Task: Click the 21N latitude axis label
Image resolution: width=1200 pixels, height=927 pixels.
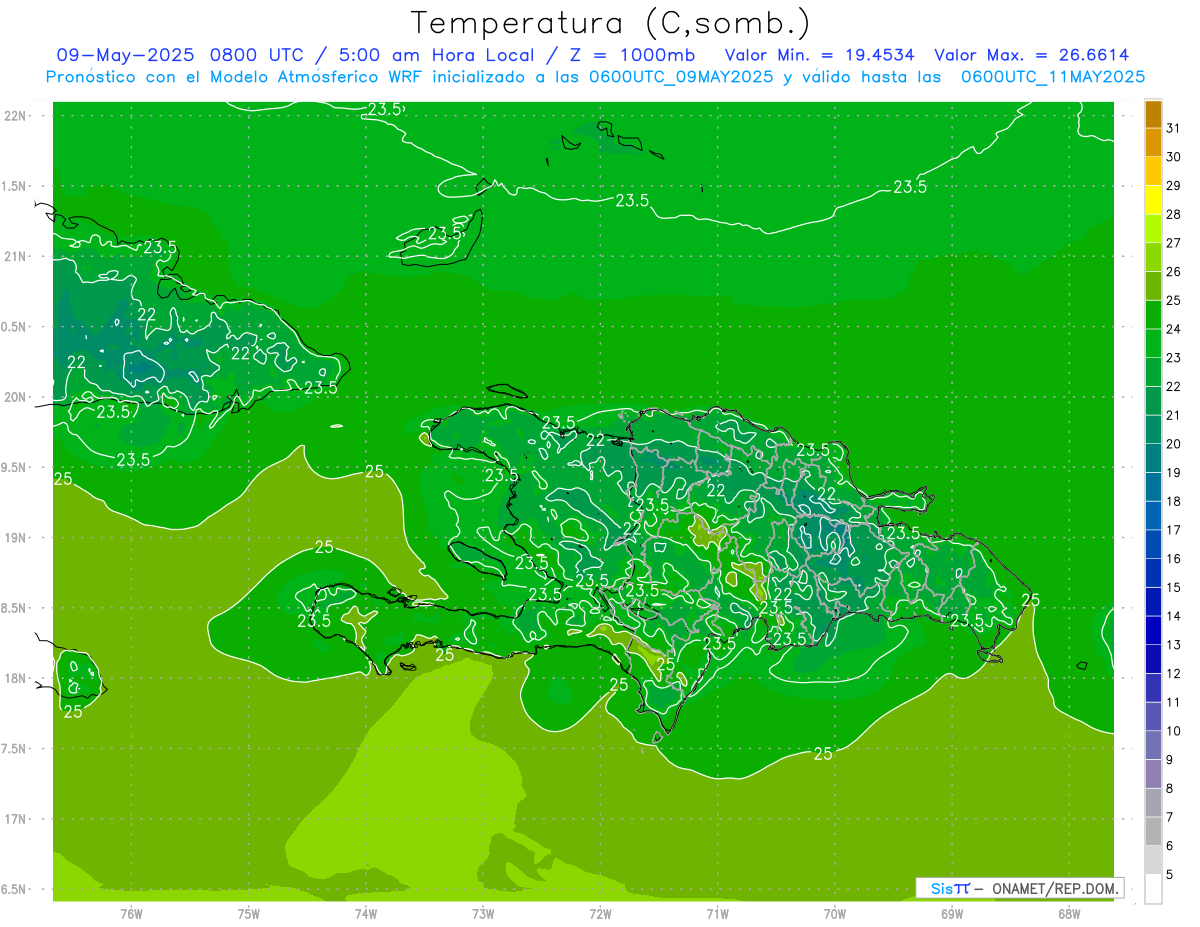Action: (16, 256)
